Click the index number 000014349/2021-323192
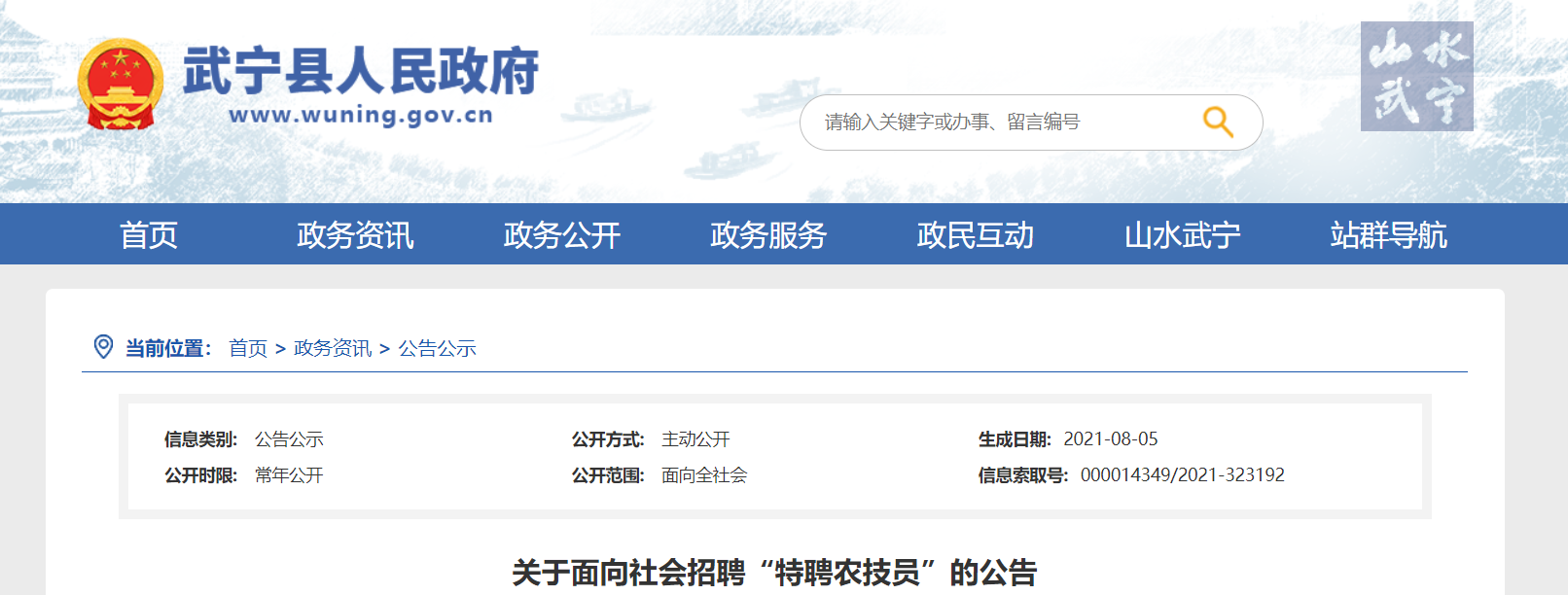This screenshot has height=595, width=1568. tap(1182, 475)
